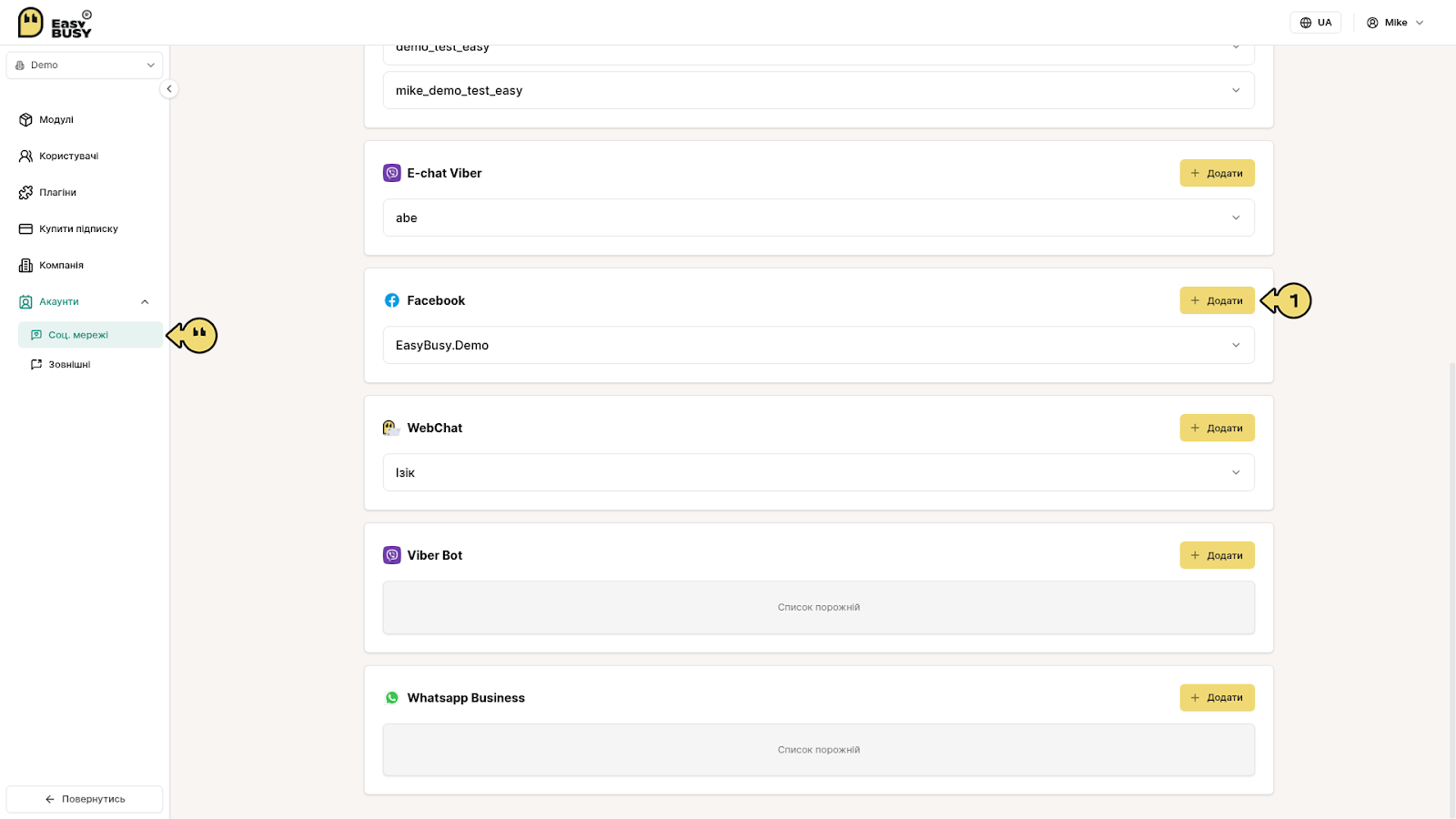The image size is (1456, 819).
Task: Click the EasyBusy logo icon
Action: point(31,23)
